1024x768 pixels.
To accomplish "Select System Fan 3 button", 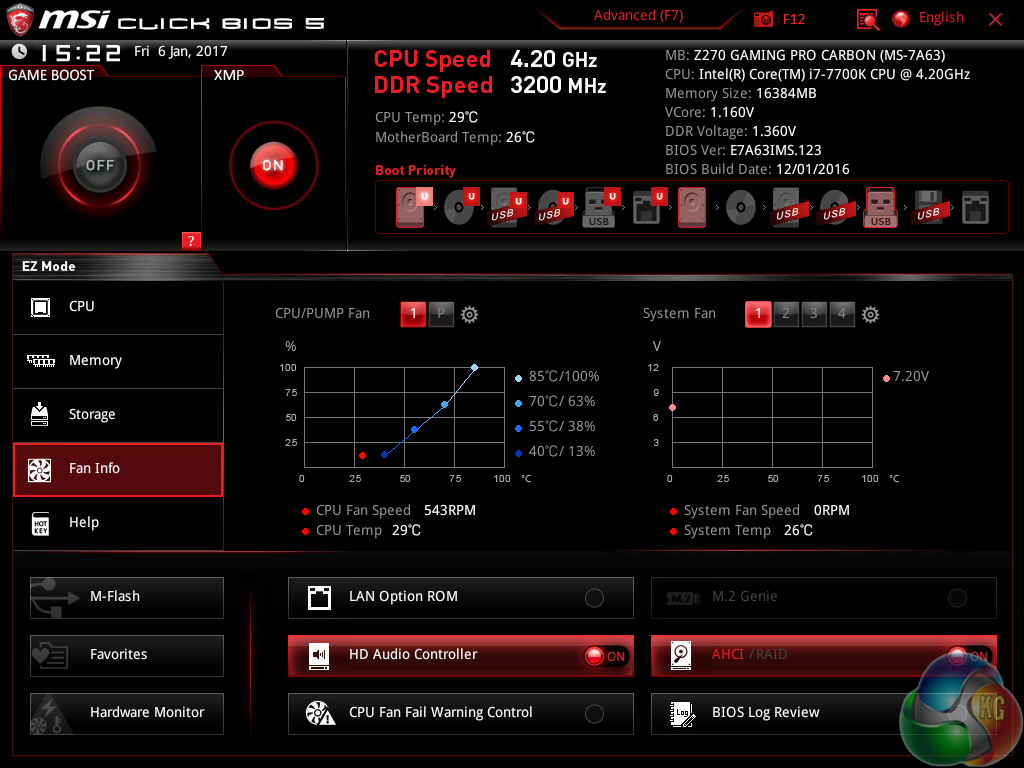I will (814, 314).
